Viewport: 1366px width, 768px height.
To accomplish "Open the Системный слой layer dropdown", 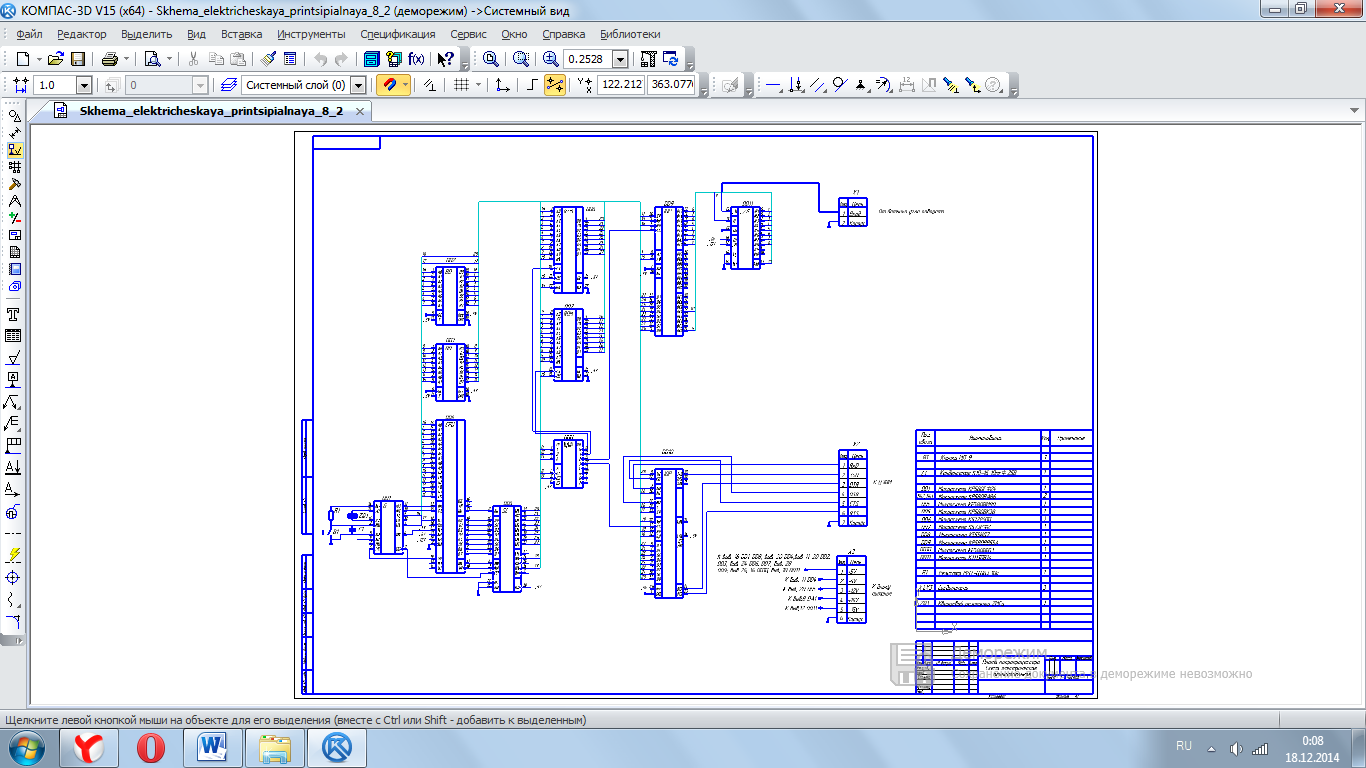I will click(x=358, y=86).
